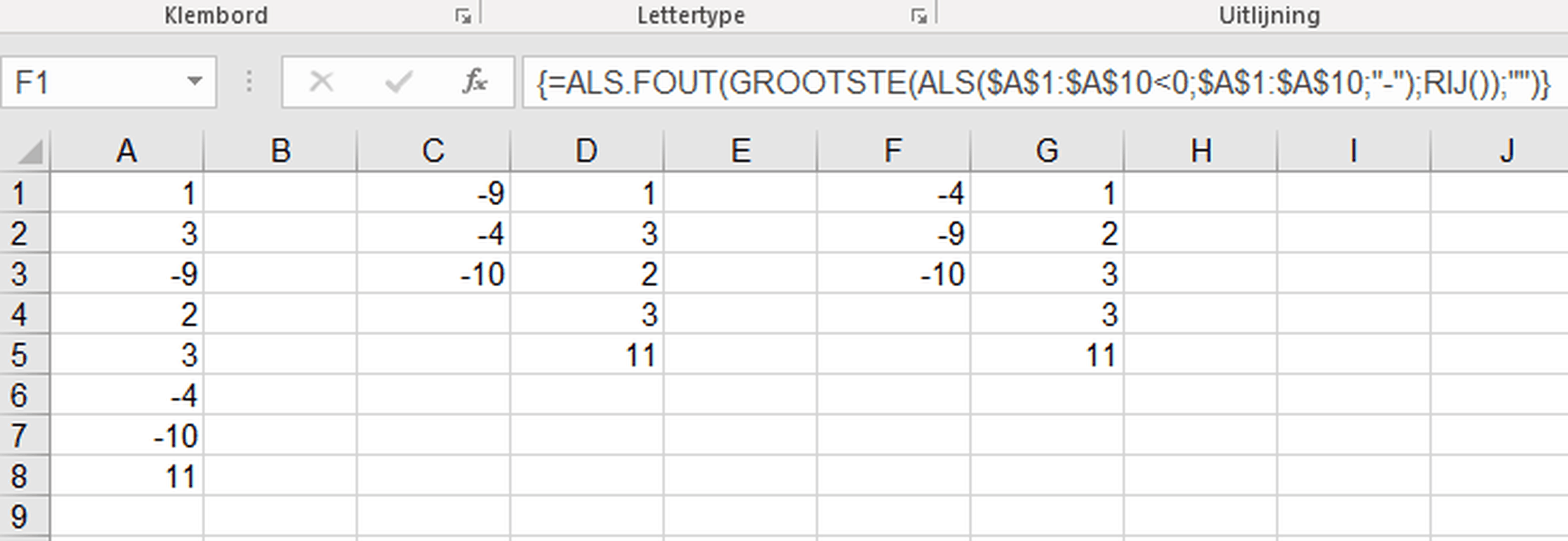The width and height of the screenshot is (1568, 541).
Task: Open Lettertype dialog launcher
Action: coord(918,16)
